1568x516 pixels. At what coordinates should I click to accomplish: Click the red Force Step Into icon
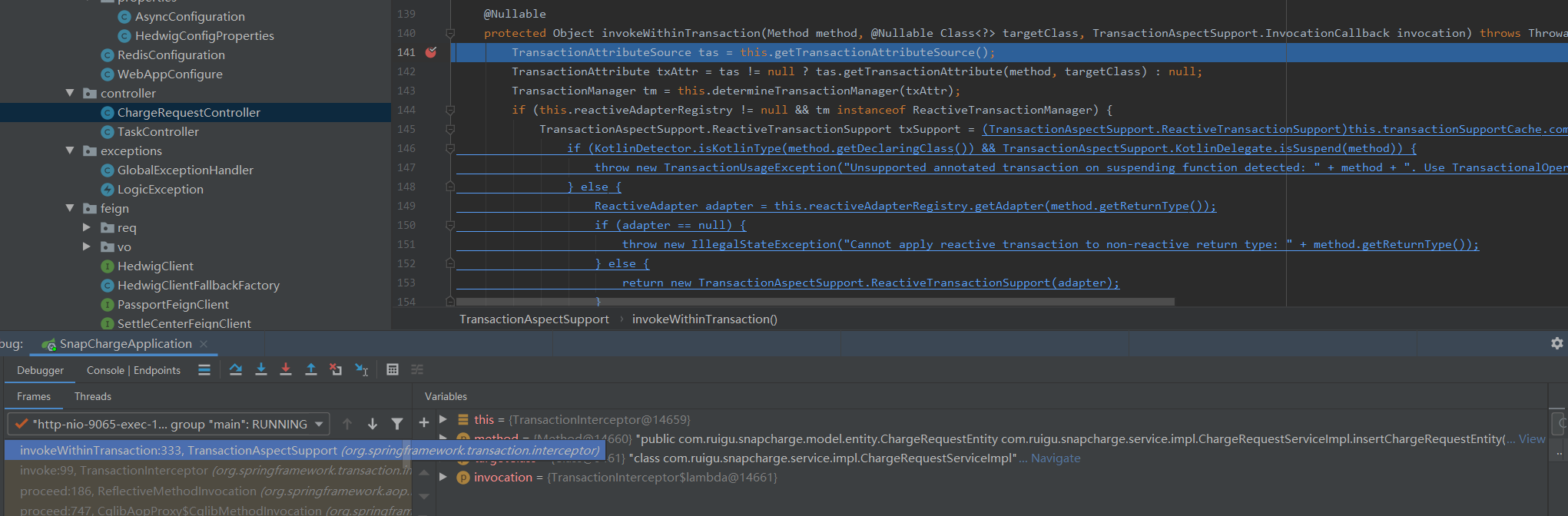(286, 370)
